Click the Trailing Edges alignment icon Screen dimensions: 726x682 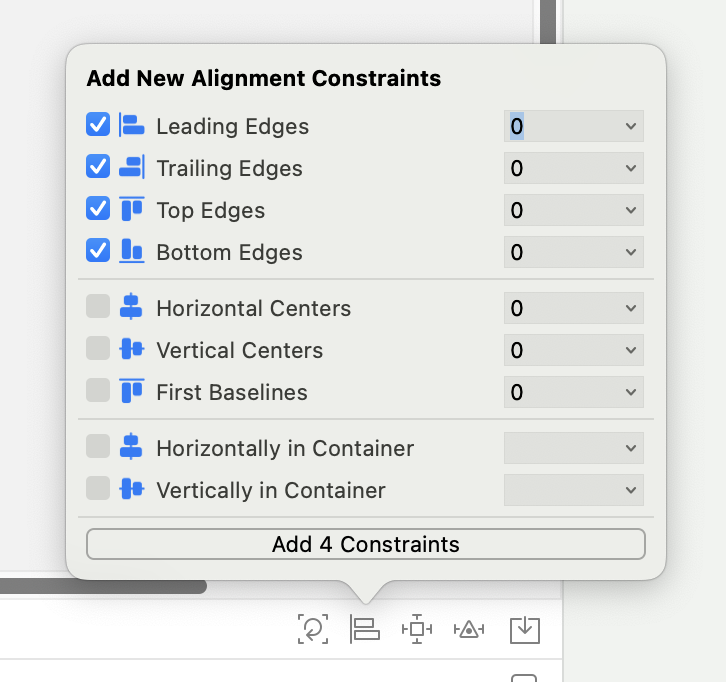pyautogui.click(x=132, y=167)
